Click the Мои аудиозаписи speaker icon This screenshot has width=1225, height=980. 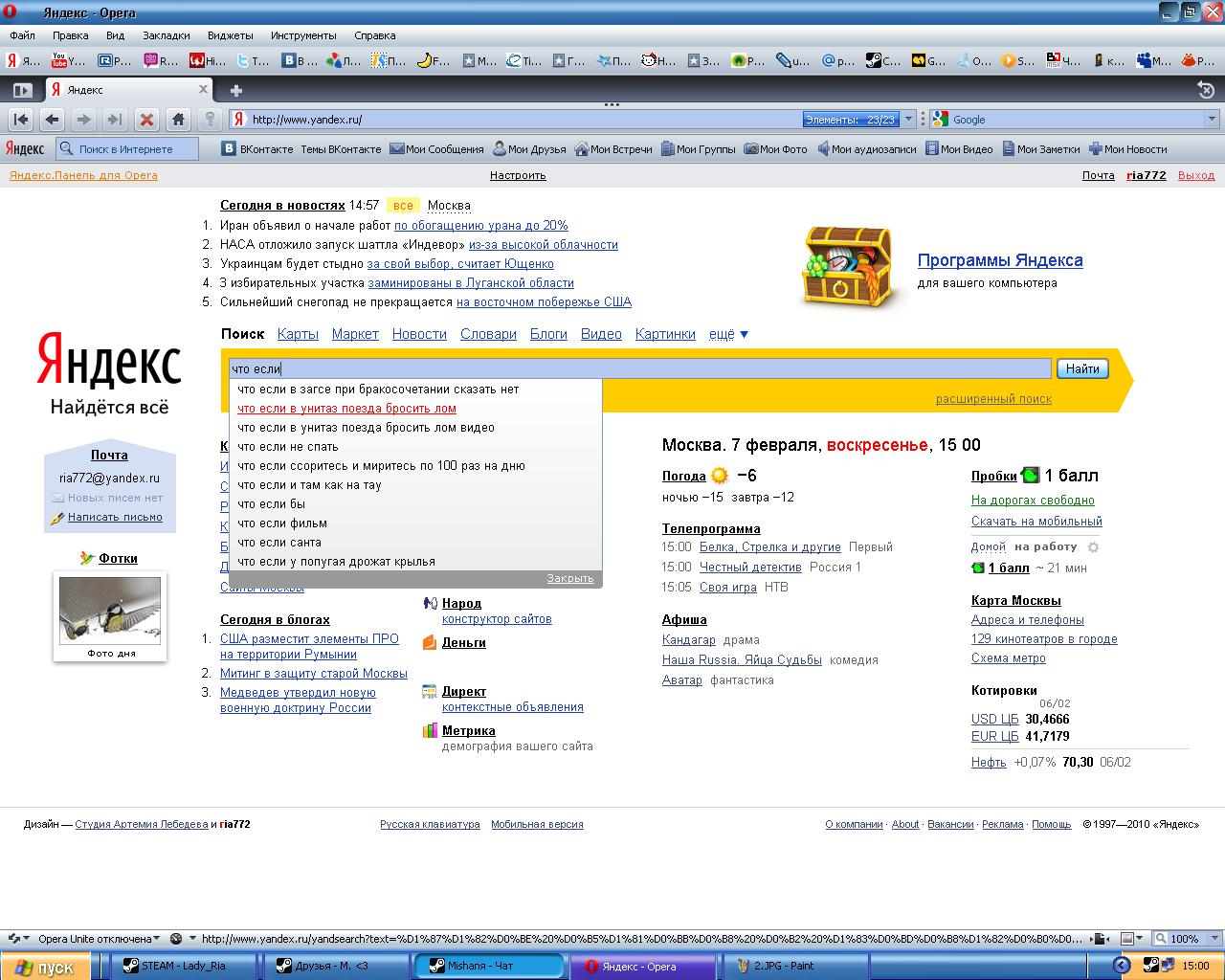(823, 149)
